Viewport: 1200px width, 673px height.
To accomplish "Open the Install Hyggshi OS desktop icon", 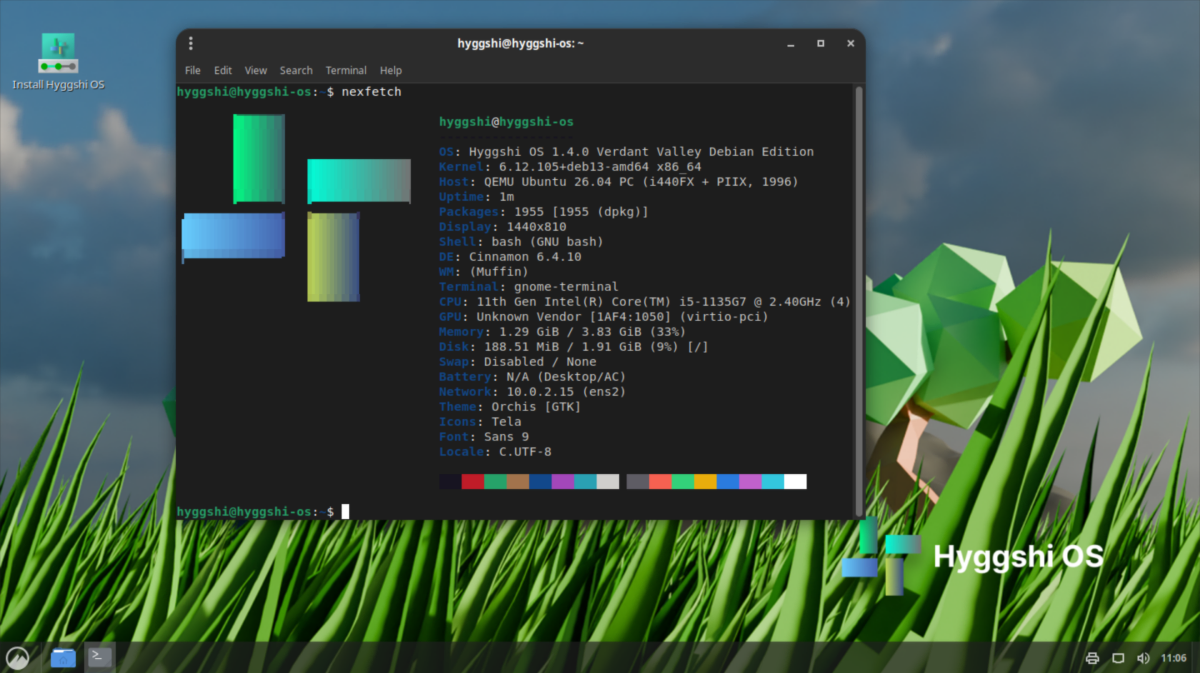I will tap(58, 62).
